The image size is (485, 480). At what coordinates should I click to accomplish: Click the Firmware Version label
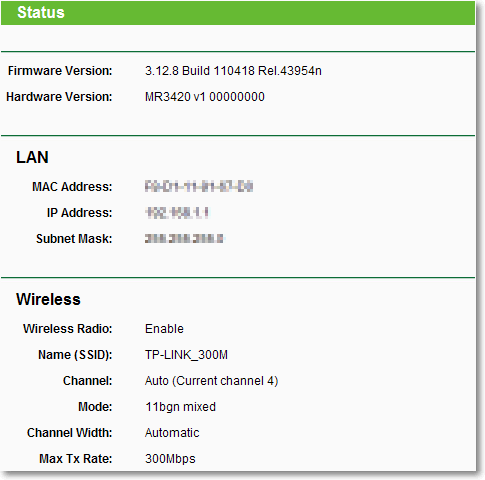(x=60, y=71)
